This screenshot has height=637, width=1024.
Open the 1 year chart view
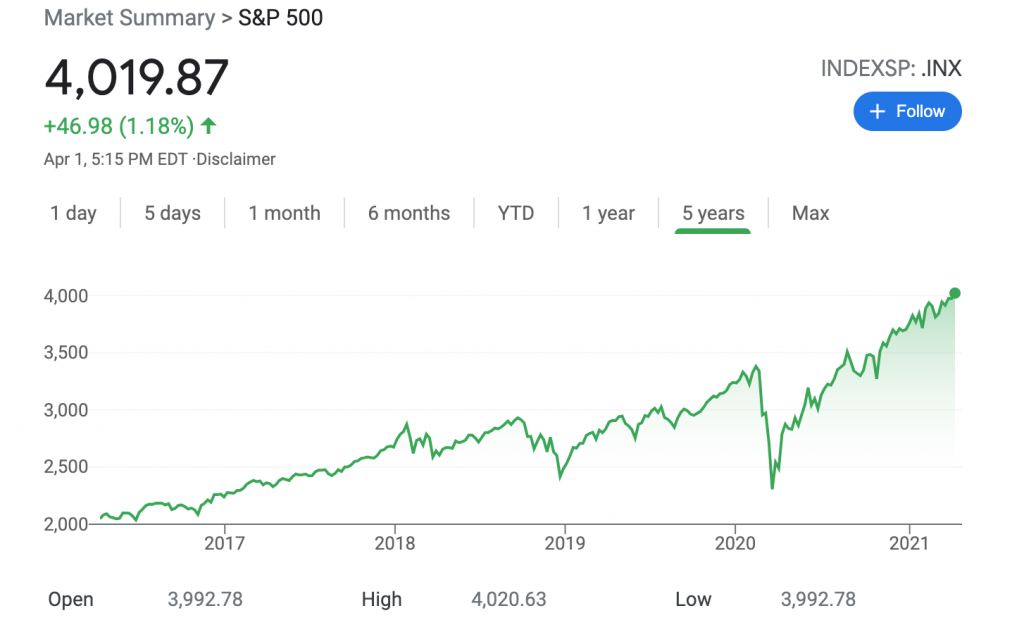(608, 213)
